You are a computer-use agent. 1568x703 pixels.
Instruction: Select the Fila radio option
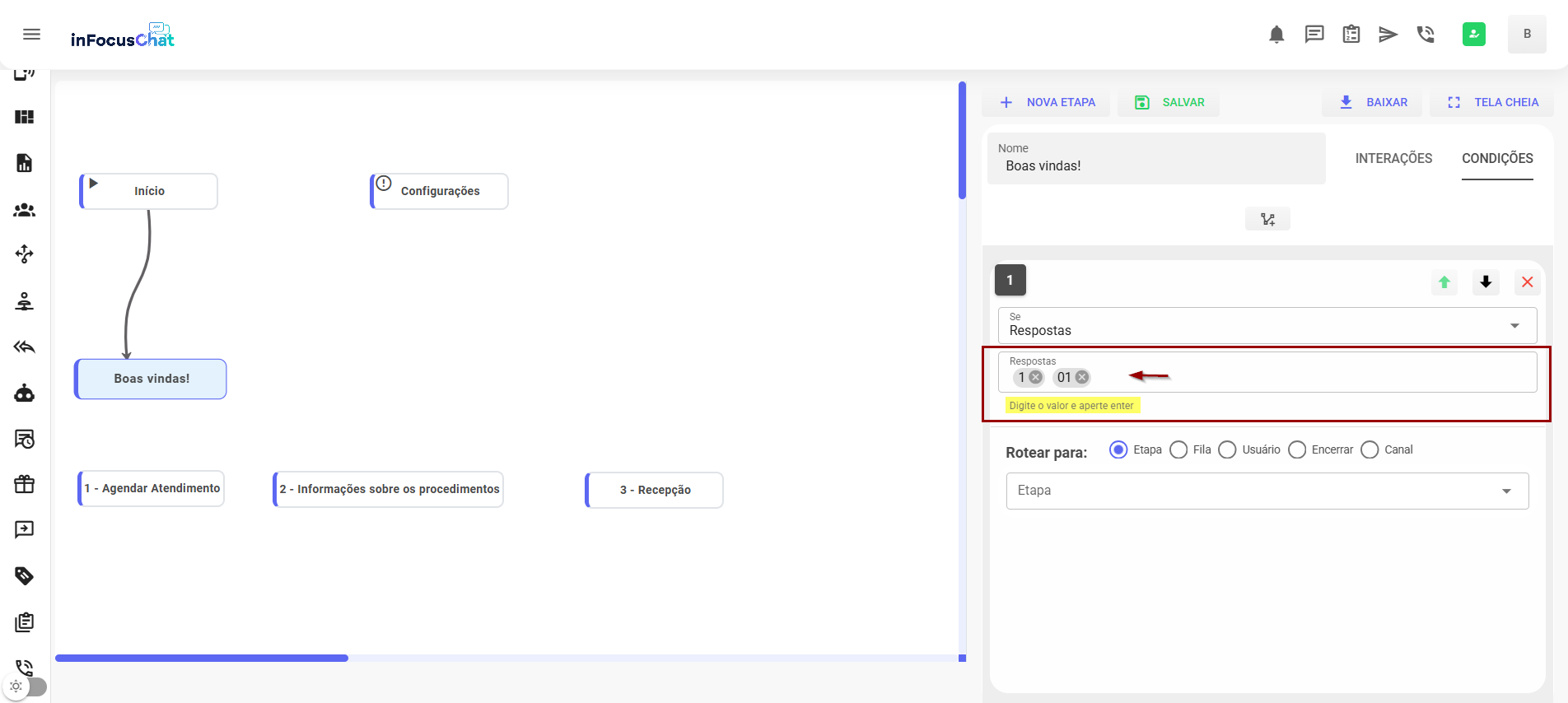click(1178, 449)
